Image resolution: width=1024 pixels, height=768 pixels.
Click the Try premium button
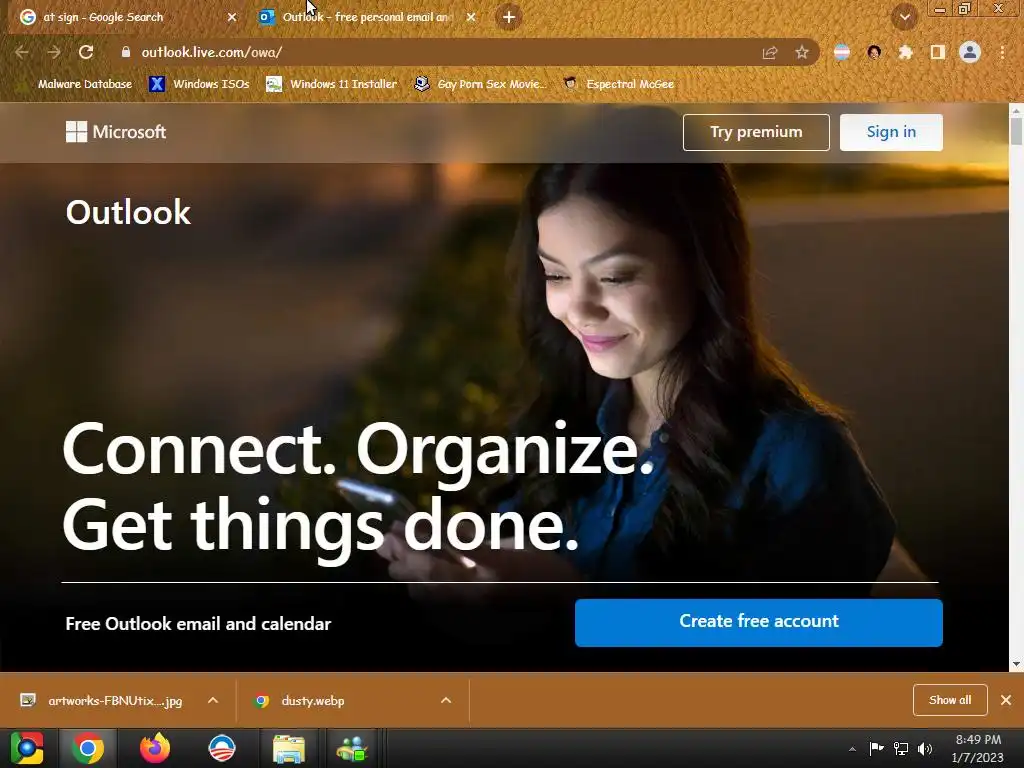tap(756, 133)
